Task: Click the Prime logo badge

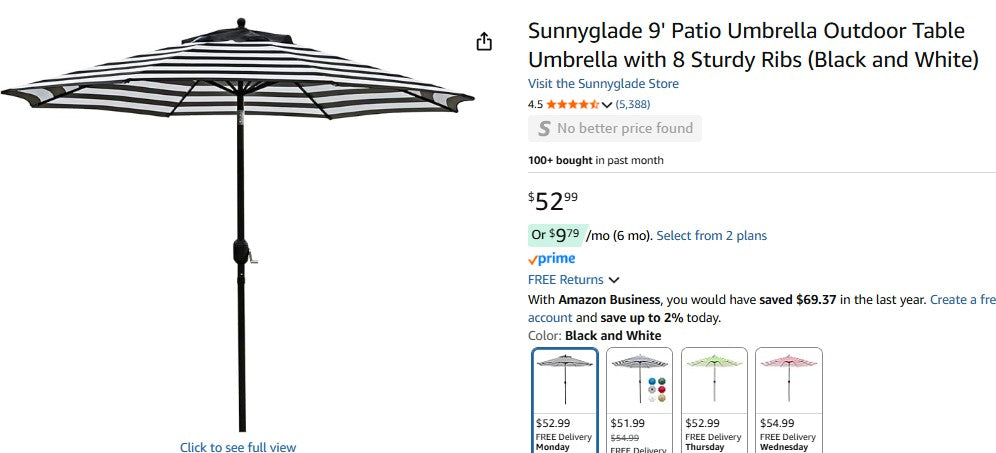Action: point(552,259)
